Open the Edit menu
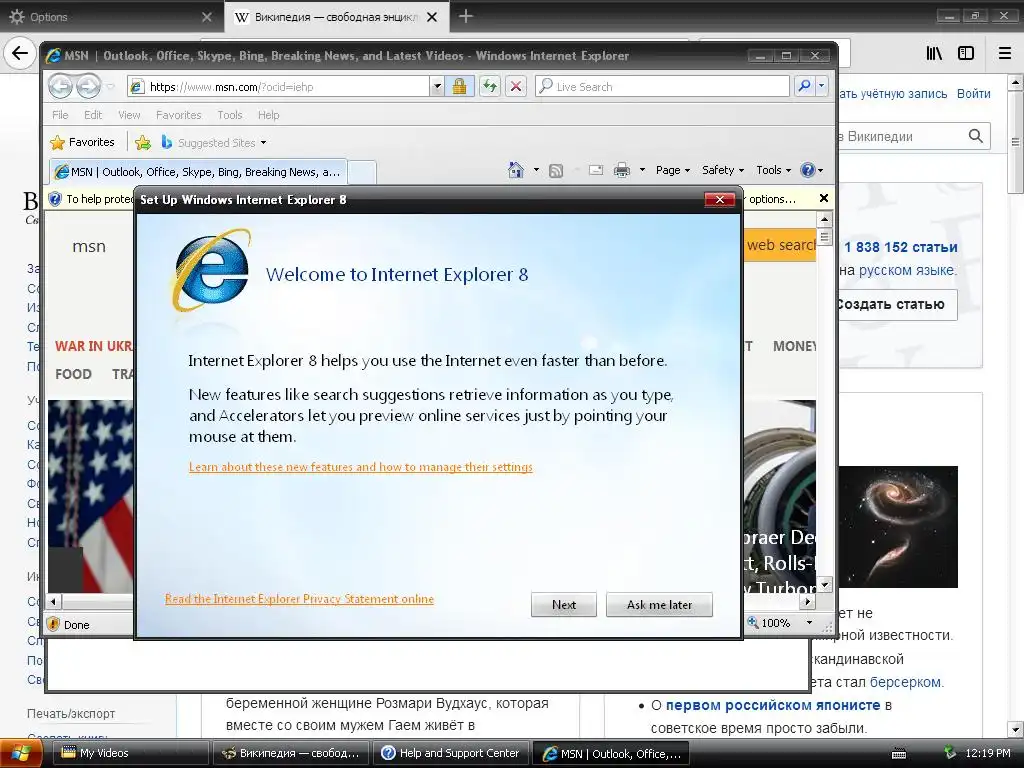Screen dimensions: 1024x768 [x=93, y=115]
